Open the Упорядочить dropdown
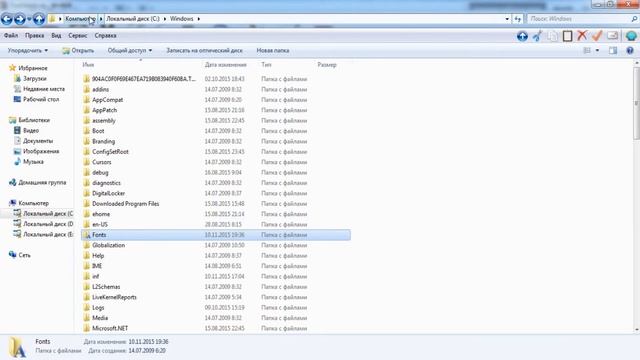 click(28, 51)
